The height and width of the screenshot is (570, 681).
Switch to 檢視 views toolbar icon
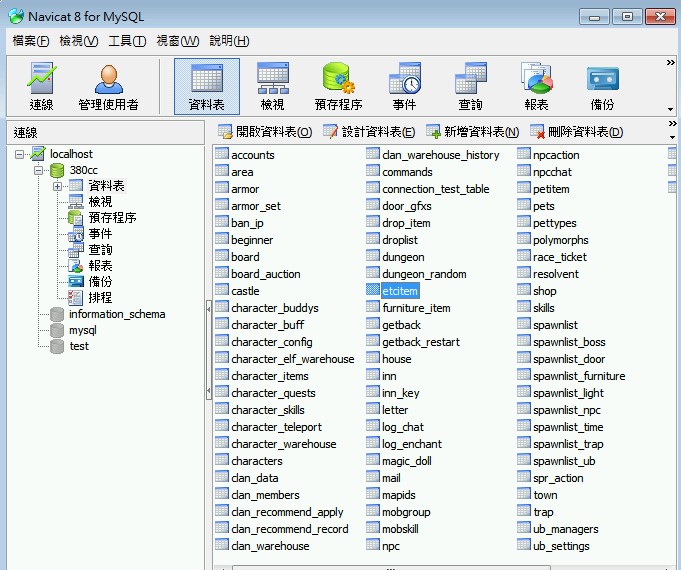(273, 87)
